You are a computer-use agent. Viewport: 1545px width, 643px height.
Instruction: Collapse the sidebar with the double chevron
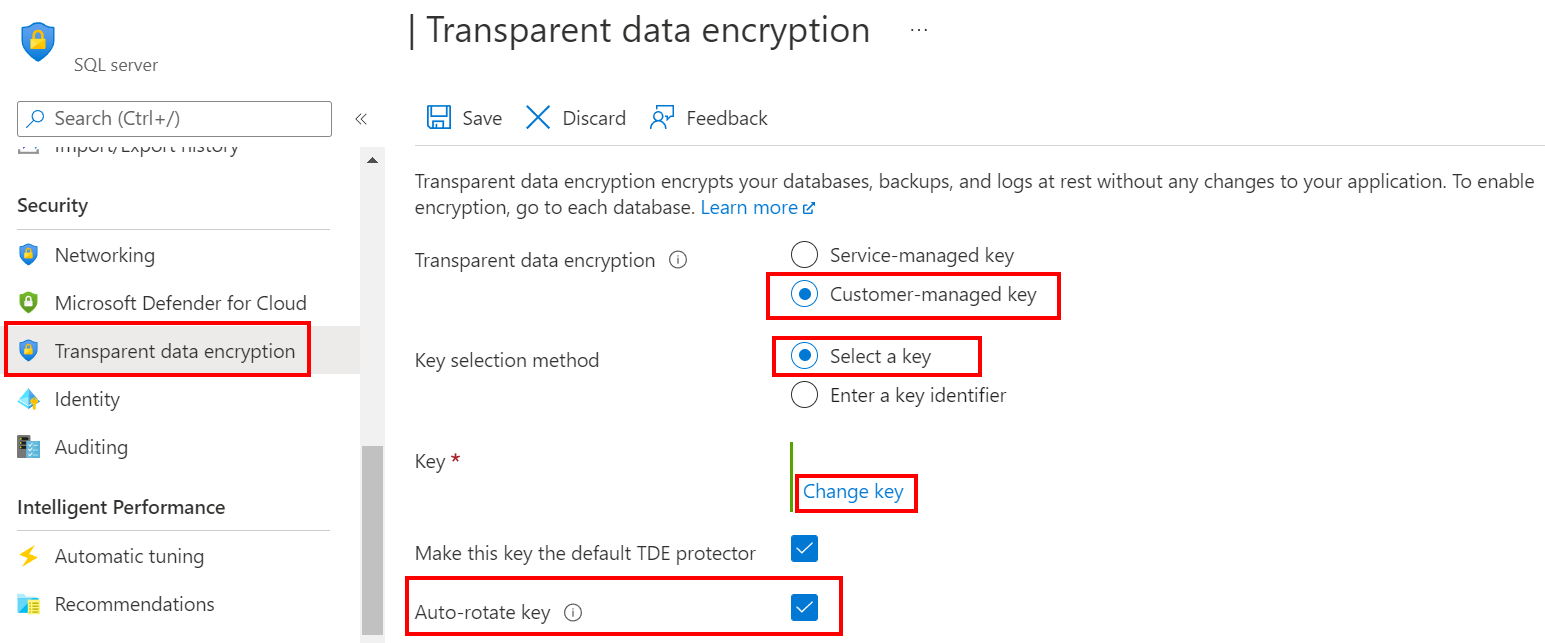361,119
